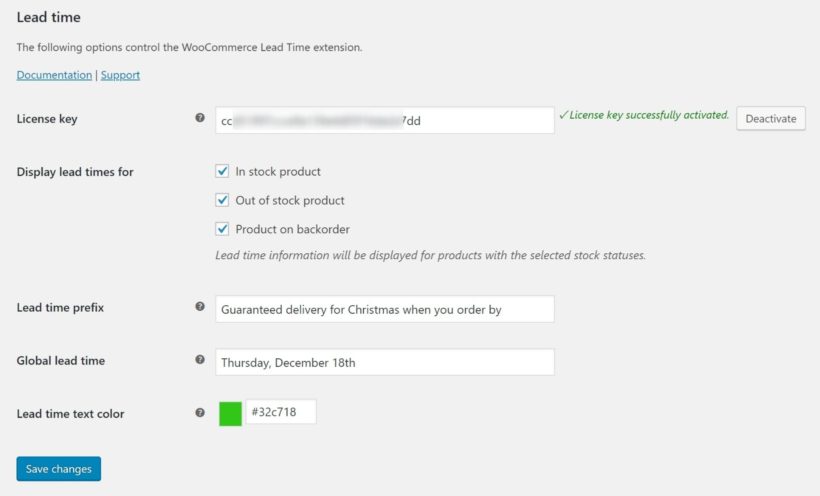Click the Save changes button
Image resolution: width=820 pixels, height=496 pixels.
[58, 469]
